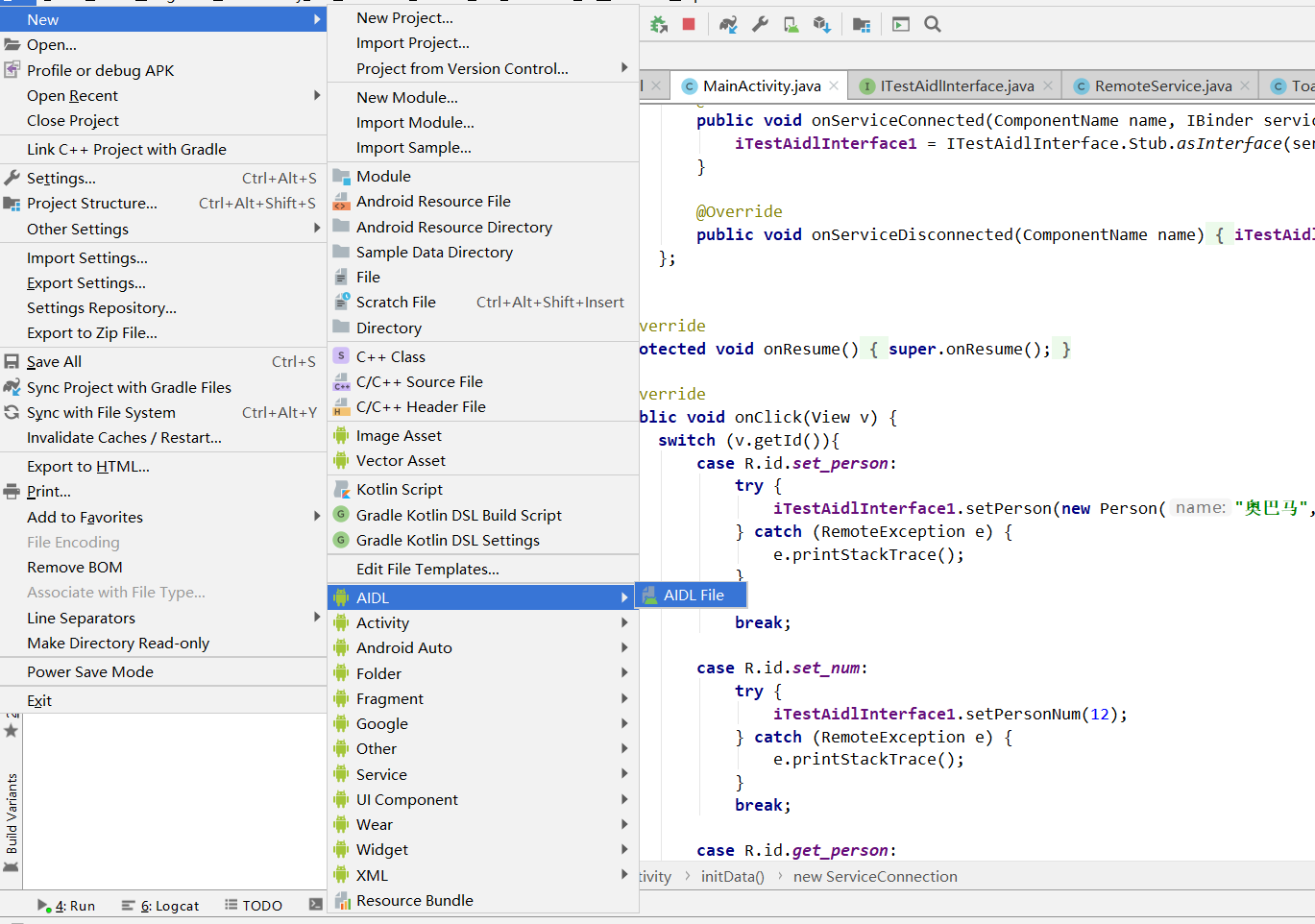Image resolution: width=1315 pixels, height=924 pixels.
Task: Select C++ Class menu item
Action: pos(483,356)
